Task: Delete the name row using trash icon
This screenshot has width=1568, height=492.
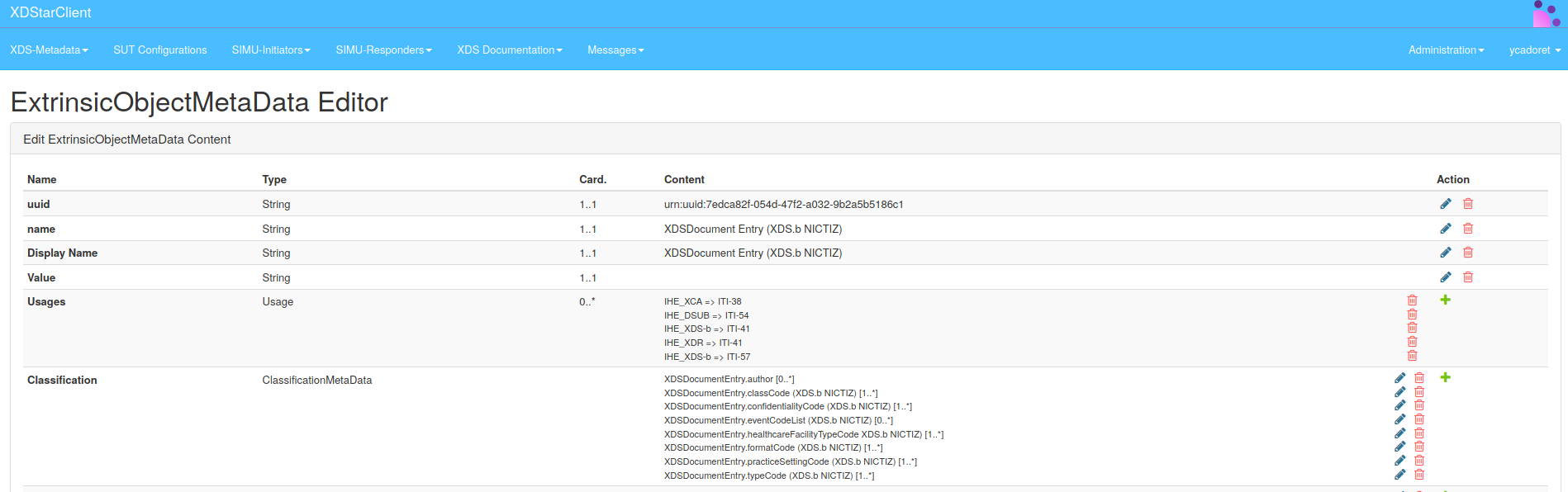Action: (x=1468, y=229)
